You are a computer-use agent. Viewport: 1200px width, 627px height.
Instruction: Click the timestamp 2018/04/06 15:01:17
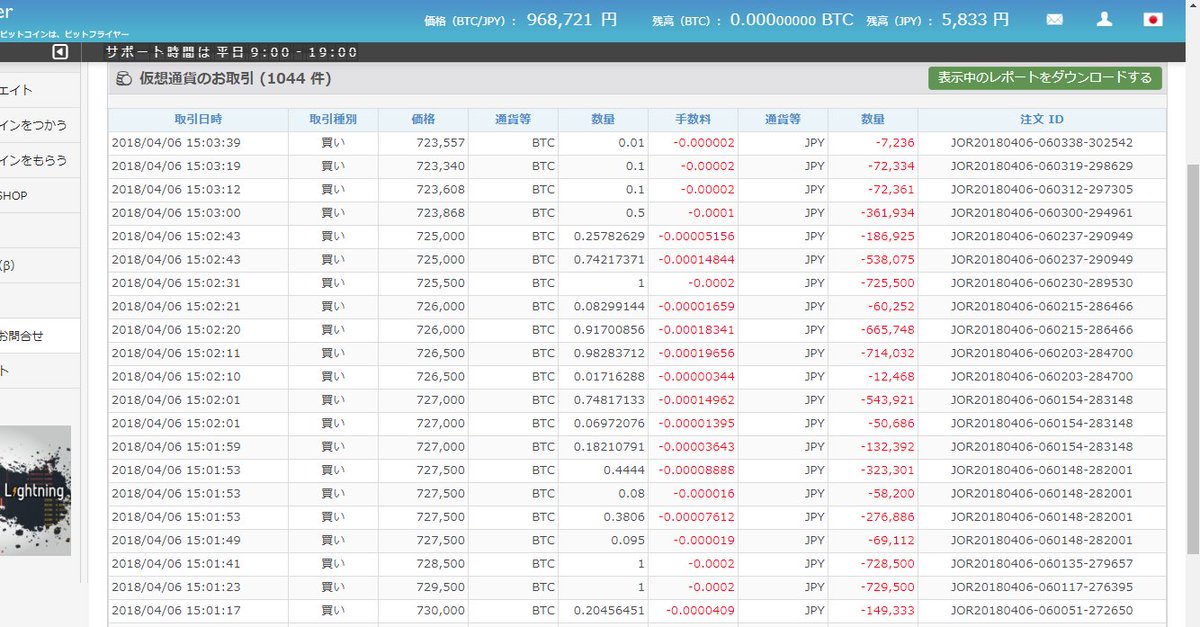click(176, 610)
